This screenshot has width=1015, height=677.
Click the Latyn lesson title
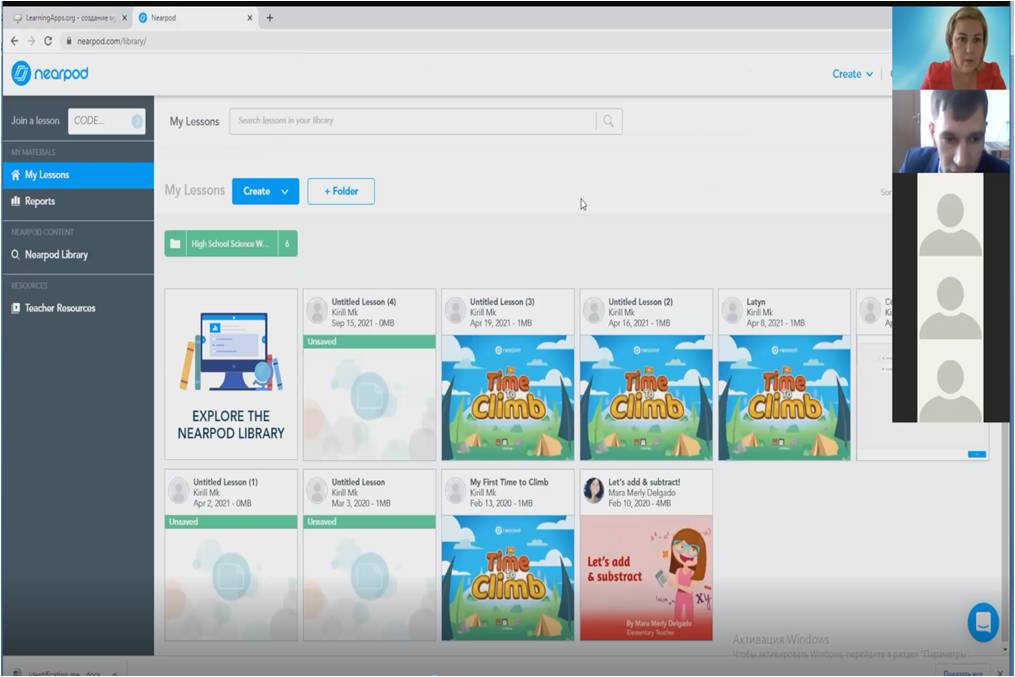756,302
